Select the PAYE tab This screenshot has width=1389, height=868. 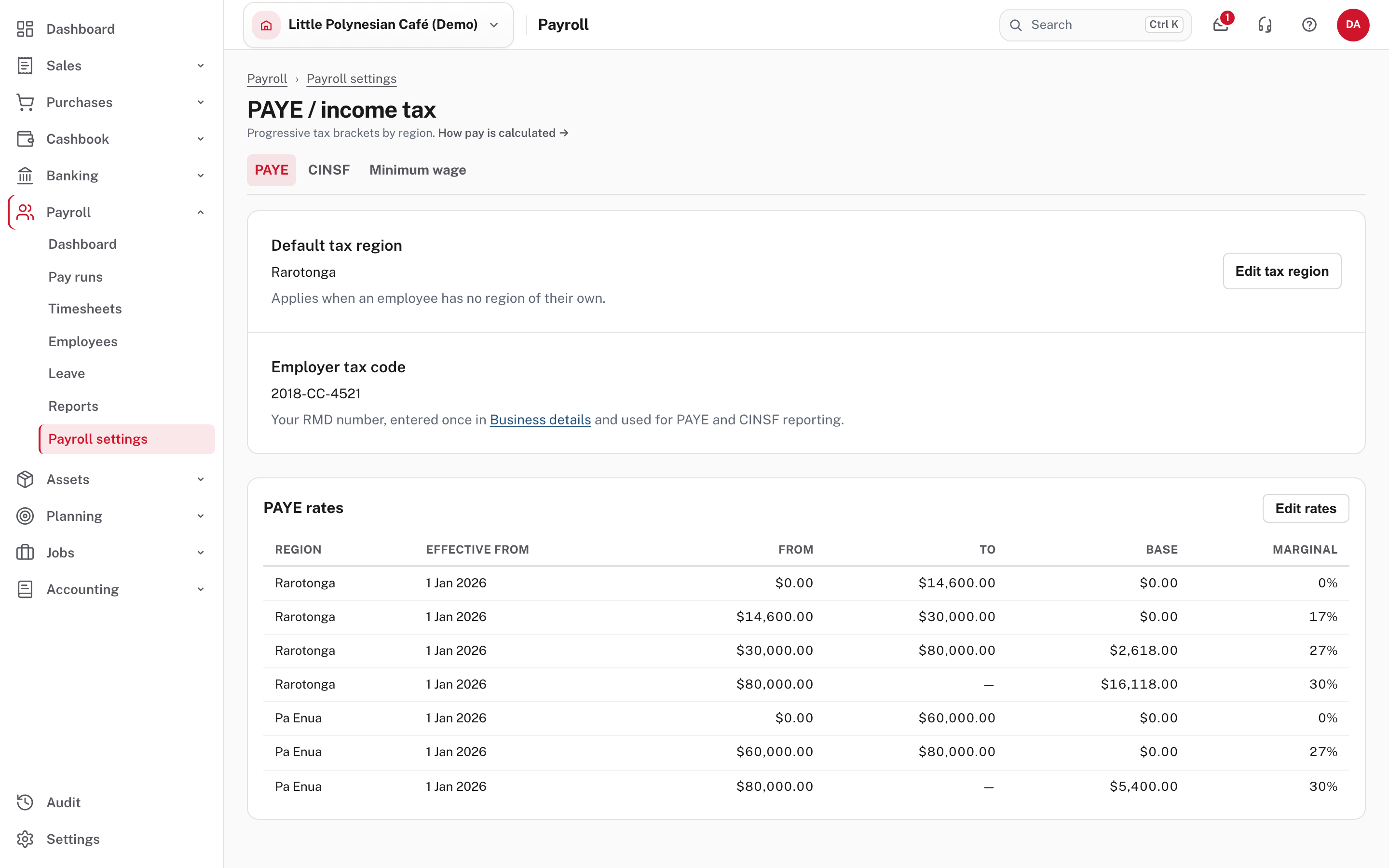(272, 170)
